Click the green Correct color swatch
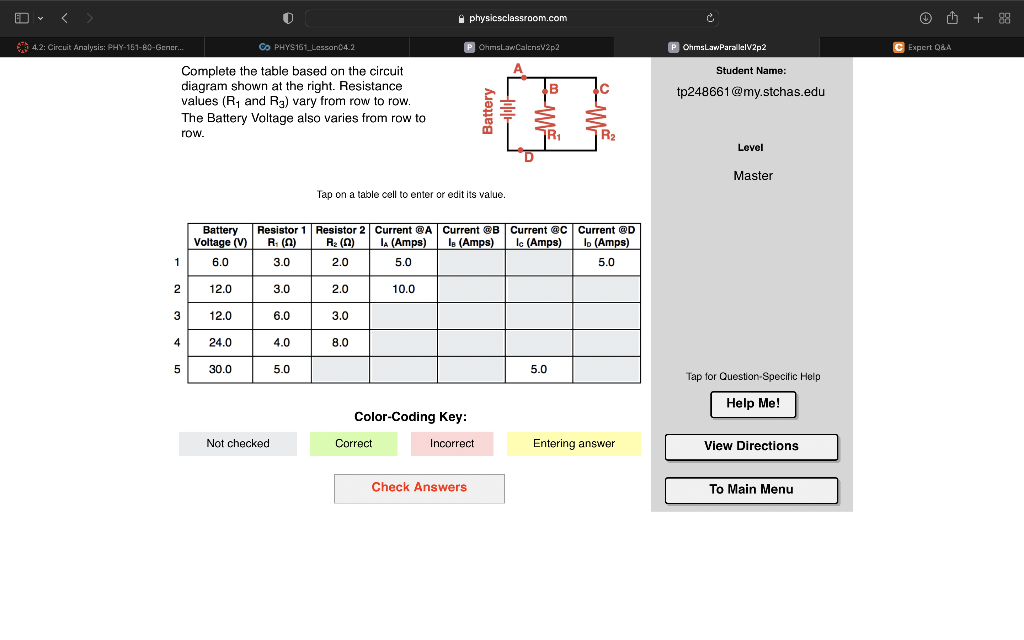Screen dimensions: 1024x640 pos(353,443)
